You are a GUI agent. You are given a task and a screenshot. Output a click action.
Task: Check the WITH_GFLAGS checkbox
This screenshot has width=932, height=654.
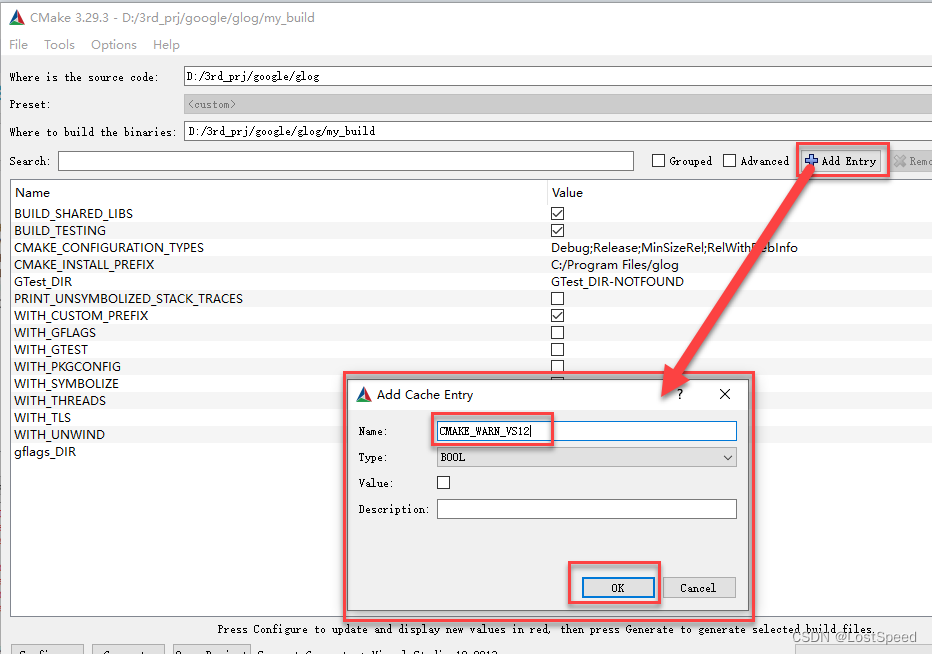point(558,332)
